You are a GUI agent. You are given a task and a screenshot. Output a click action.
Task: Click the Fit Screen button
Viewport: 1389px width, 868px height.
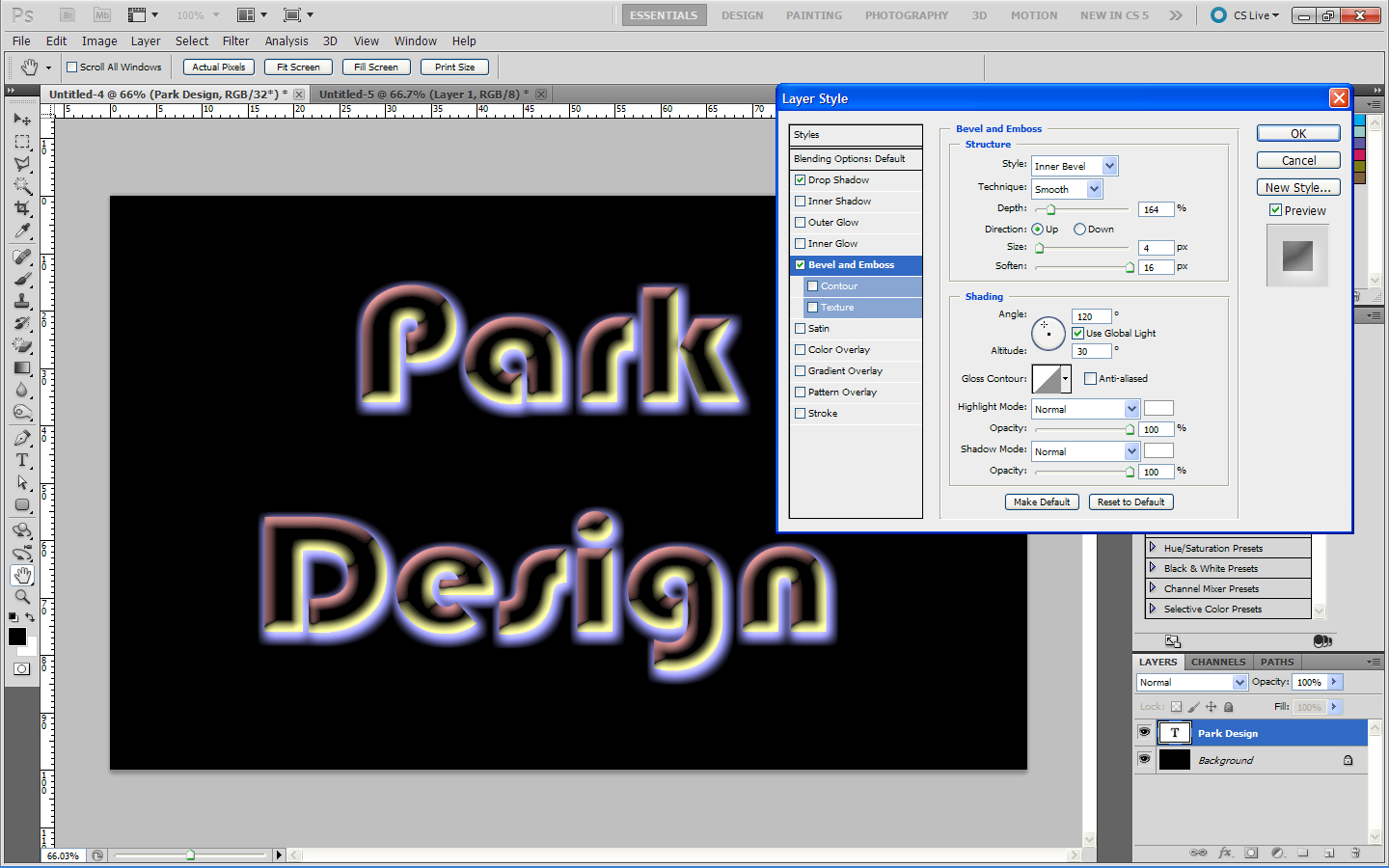298,68
